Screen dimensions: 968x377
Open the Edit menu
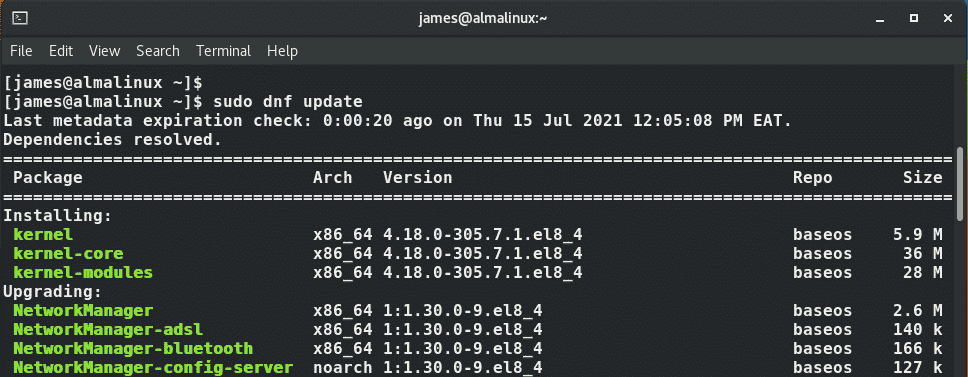pyautogui.click(x=61, y=51)
